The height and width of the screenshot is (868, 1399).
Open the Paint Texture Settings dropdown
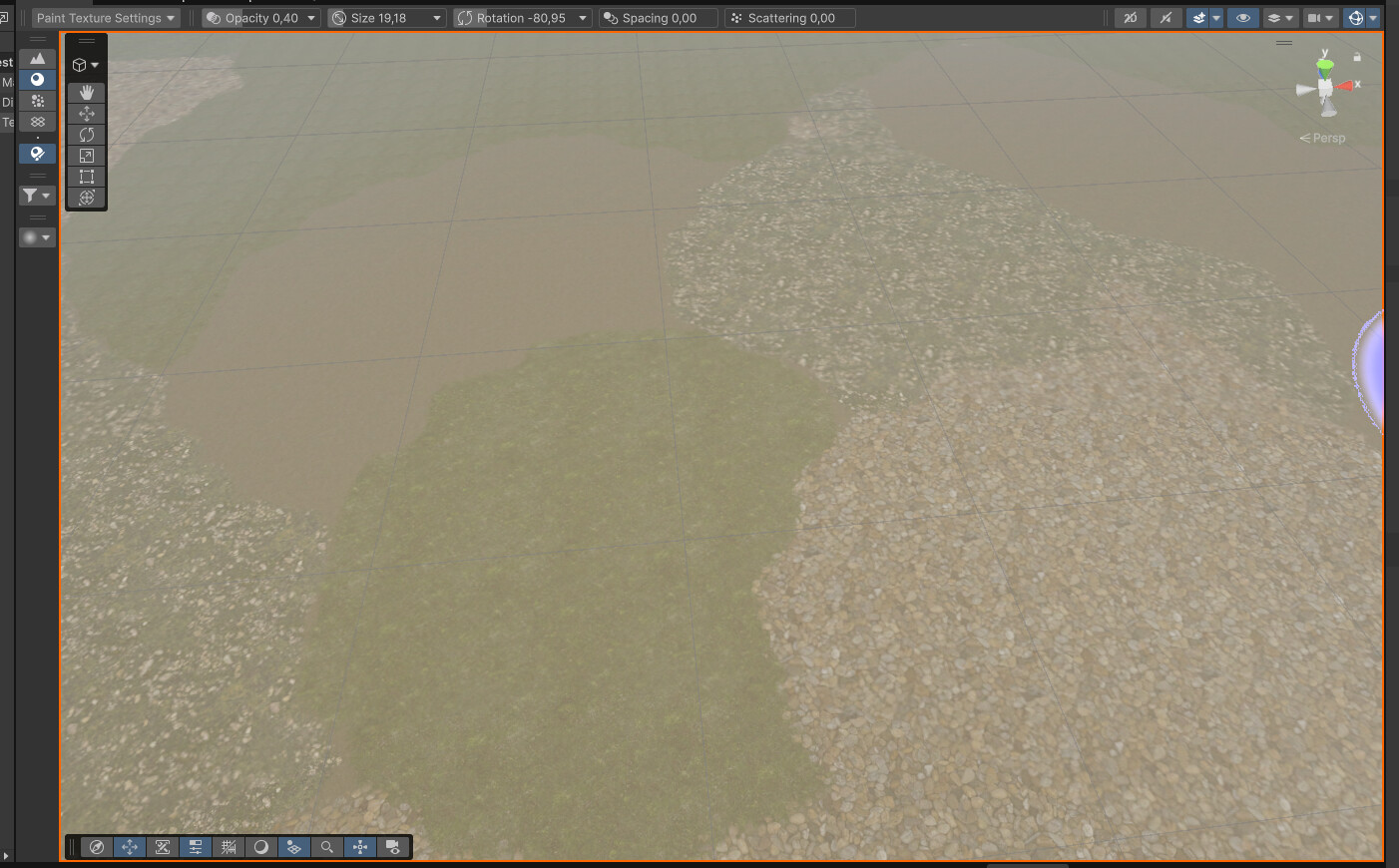pos(105,17)
